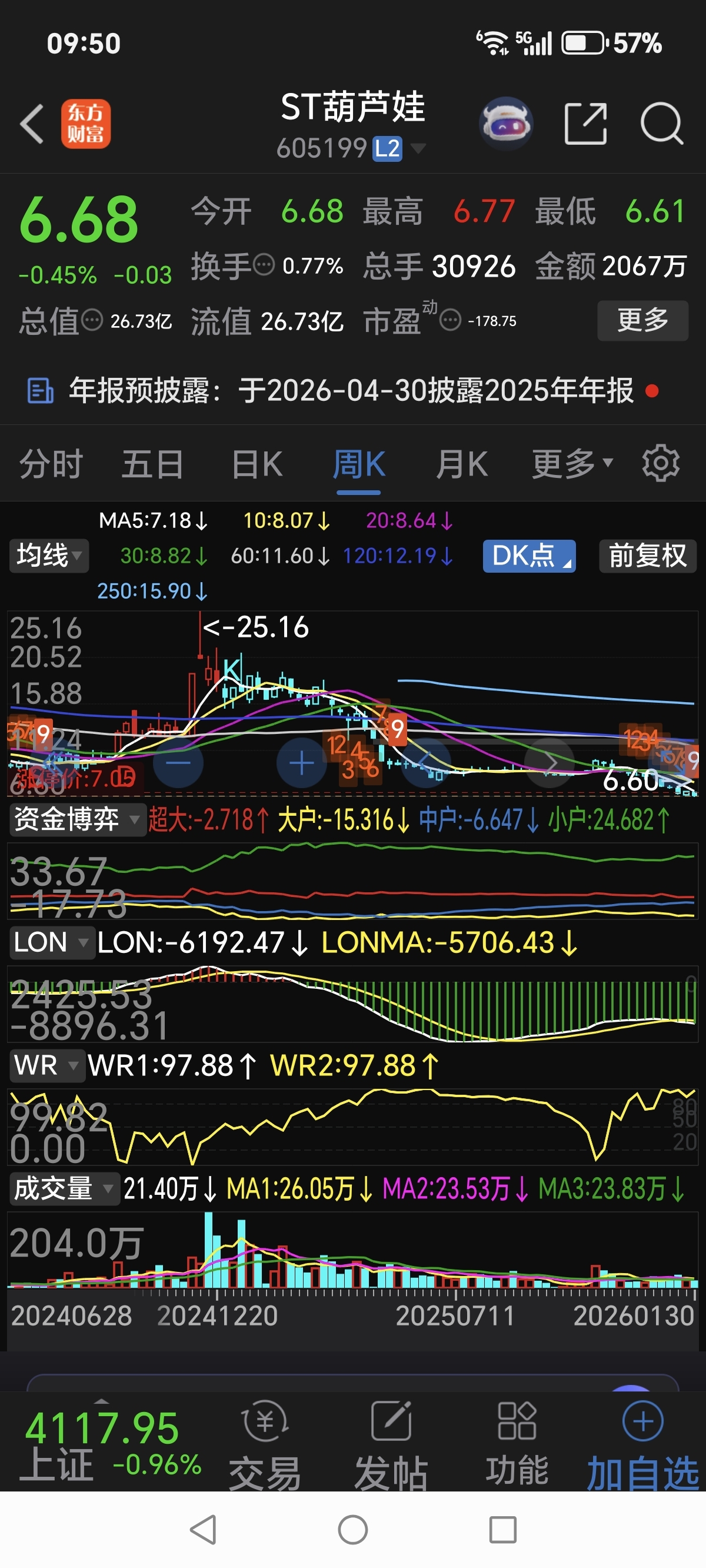
Task: Tap Android home navigation button
Action: pyautogui.click(x=353, y=1530)
